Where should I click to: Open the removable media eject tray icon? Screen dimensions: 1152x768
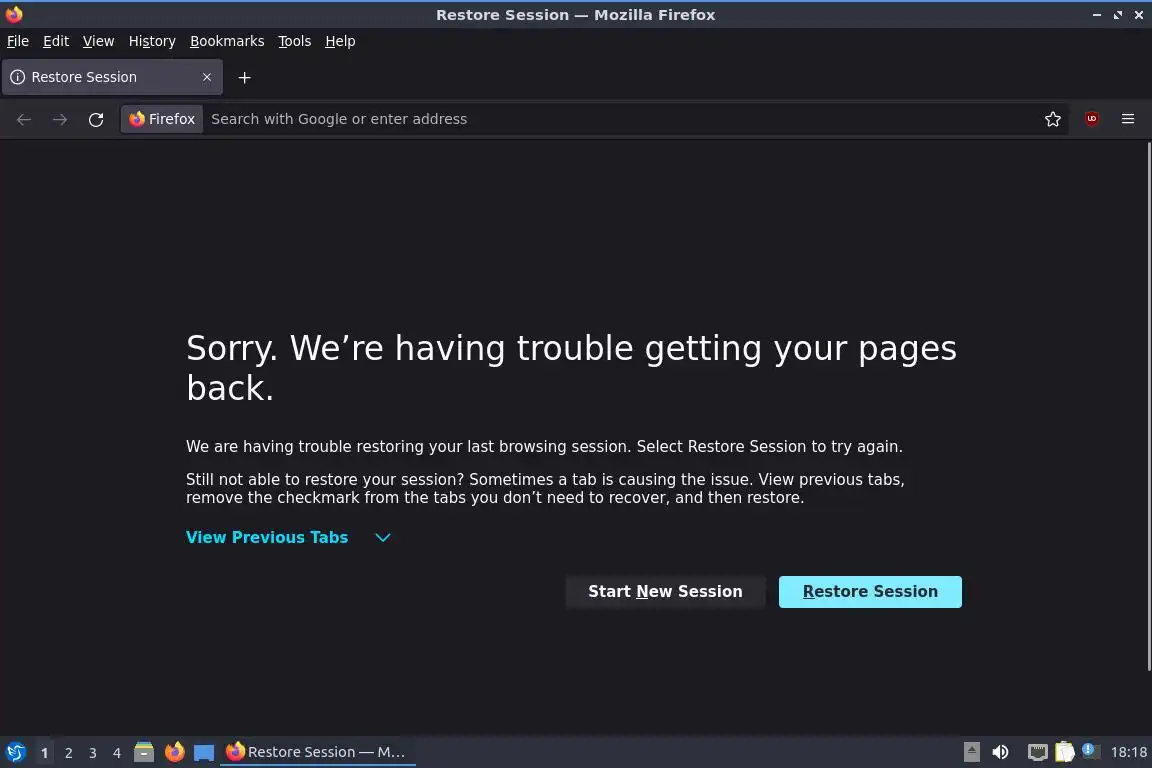971,752
